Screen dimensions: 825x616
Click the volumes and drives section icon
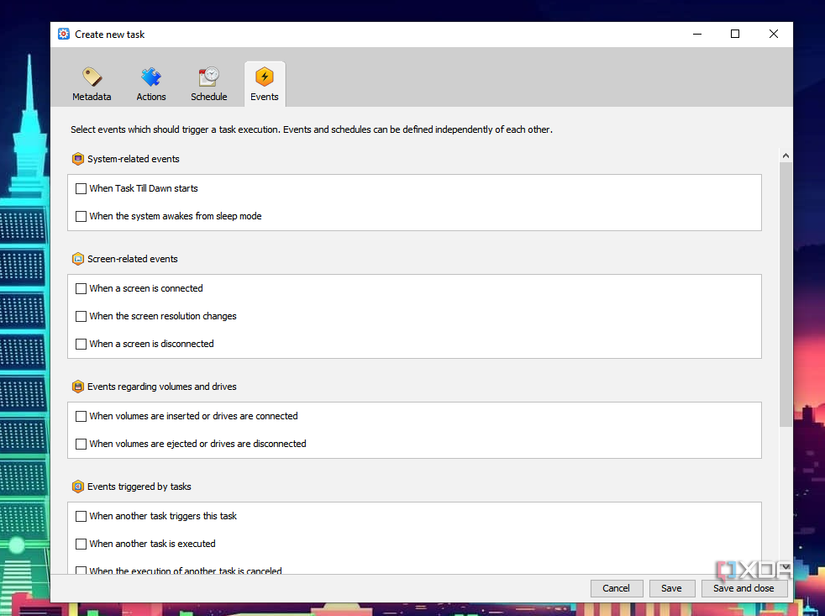(78, 387)
